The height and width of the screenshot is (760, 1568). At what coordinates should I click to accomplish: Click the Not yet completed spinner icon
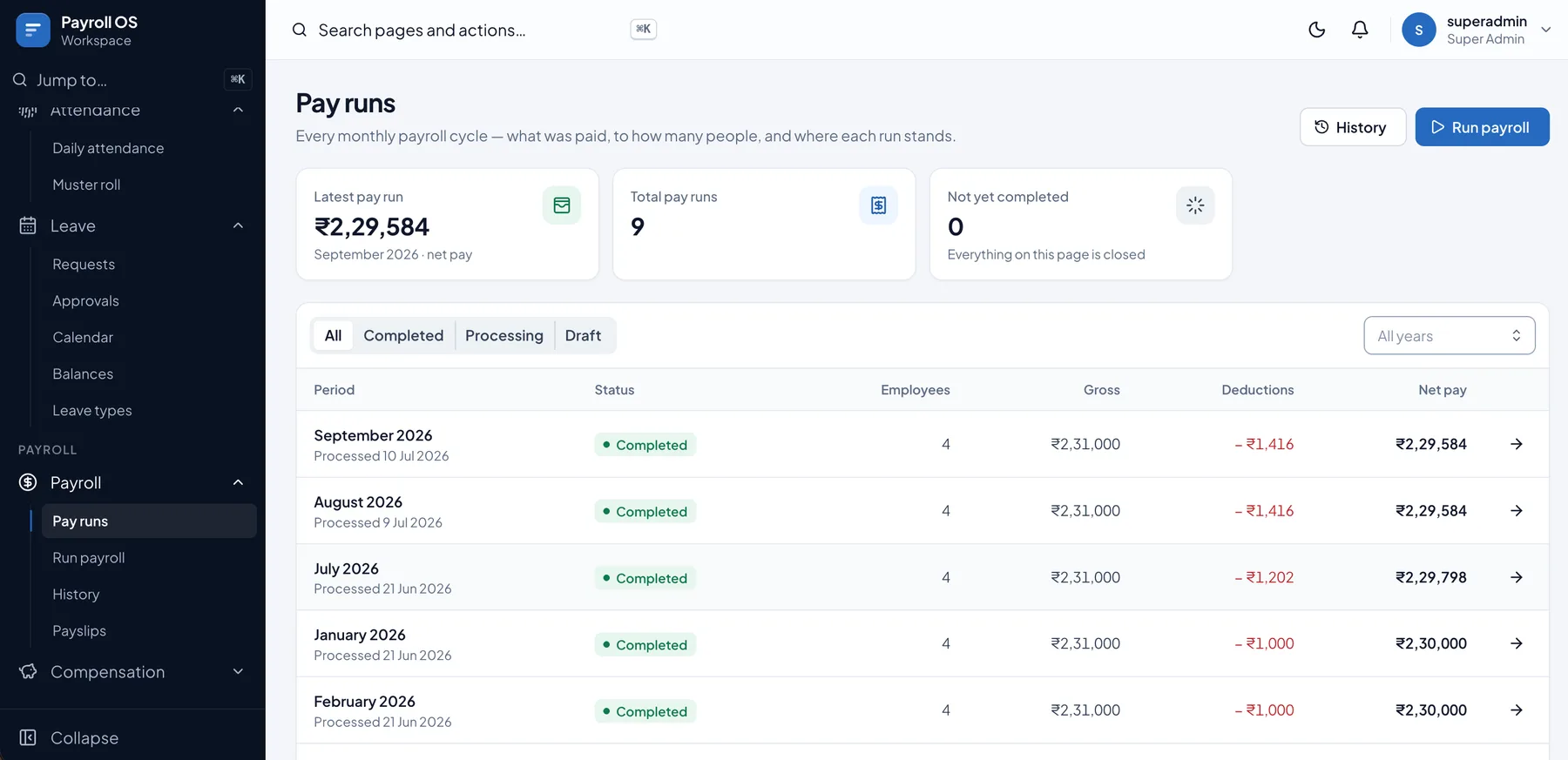[x=1195, y=205]
